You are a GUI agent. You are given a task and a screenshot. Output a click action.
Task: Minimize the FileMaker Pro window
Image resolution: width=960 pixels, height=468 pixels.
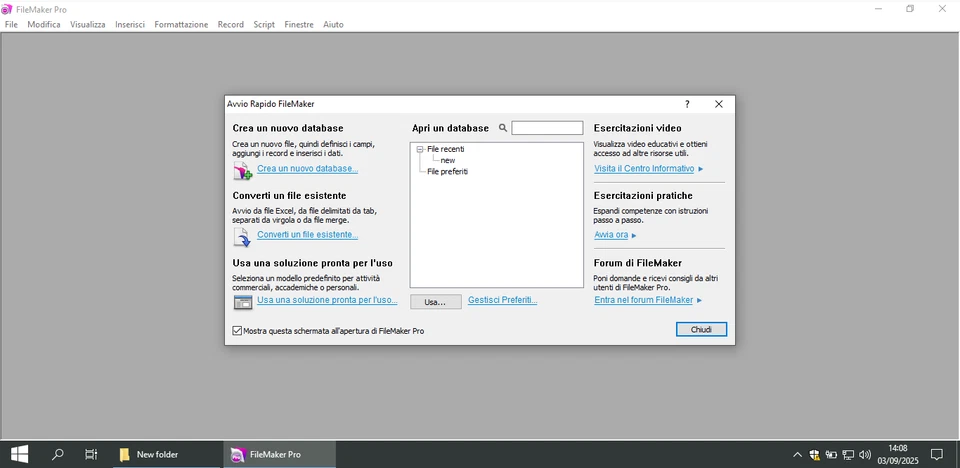pos(879,9)
